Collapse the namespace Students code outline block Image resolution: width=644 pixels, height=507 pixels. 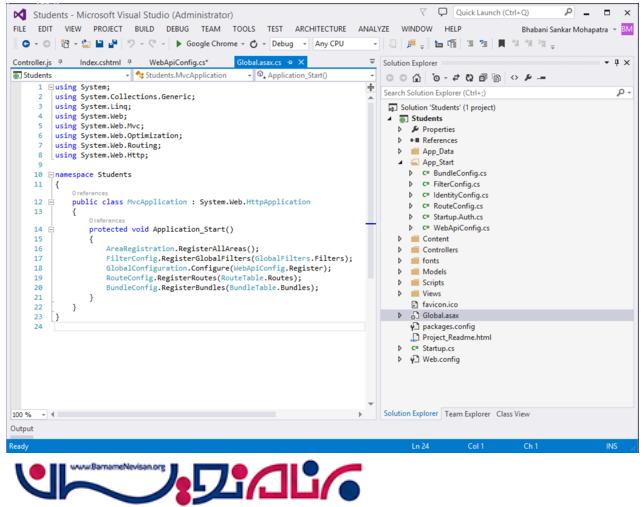50,174
